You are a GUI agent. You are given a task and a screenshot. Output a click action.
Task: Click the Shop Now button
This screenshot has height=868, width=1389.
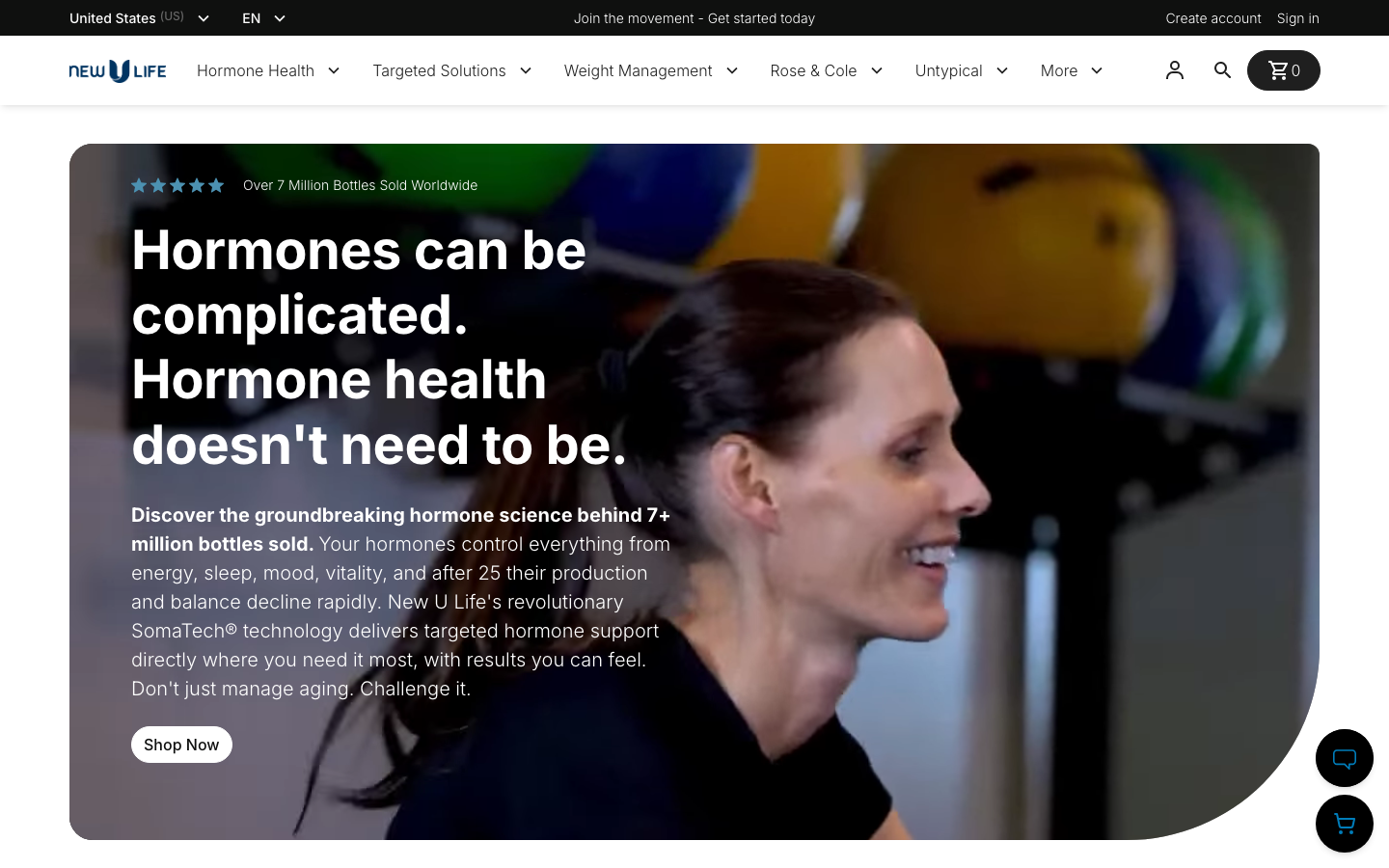click(181, 745)
